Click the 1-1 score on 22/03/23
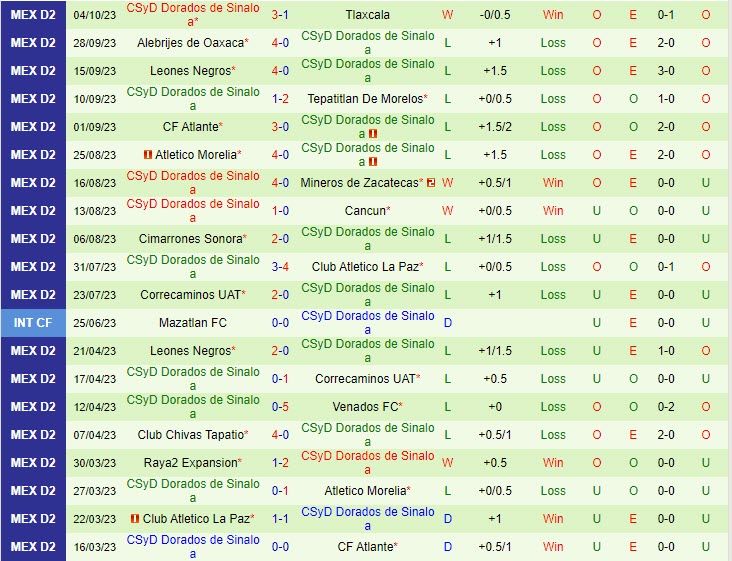 point(280,519)
